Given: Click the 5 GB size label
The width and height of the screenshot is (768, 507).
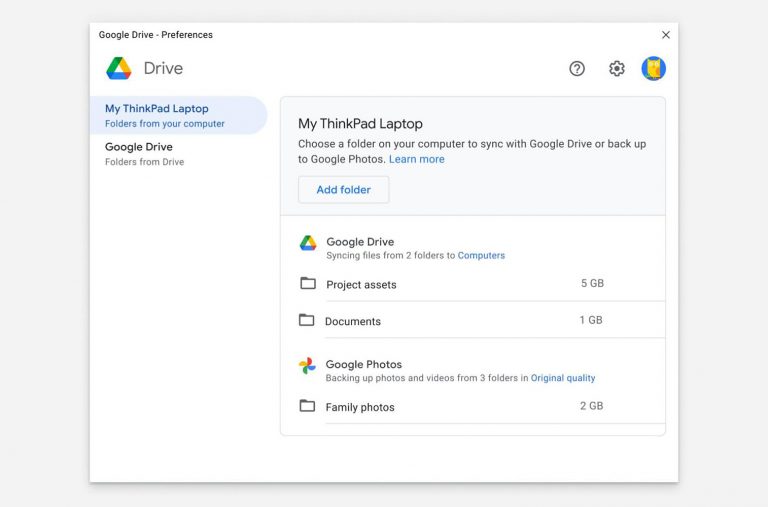Looking at the screenshot, I should tap(592, 284).
